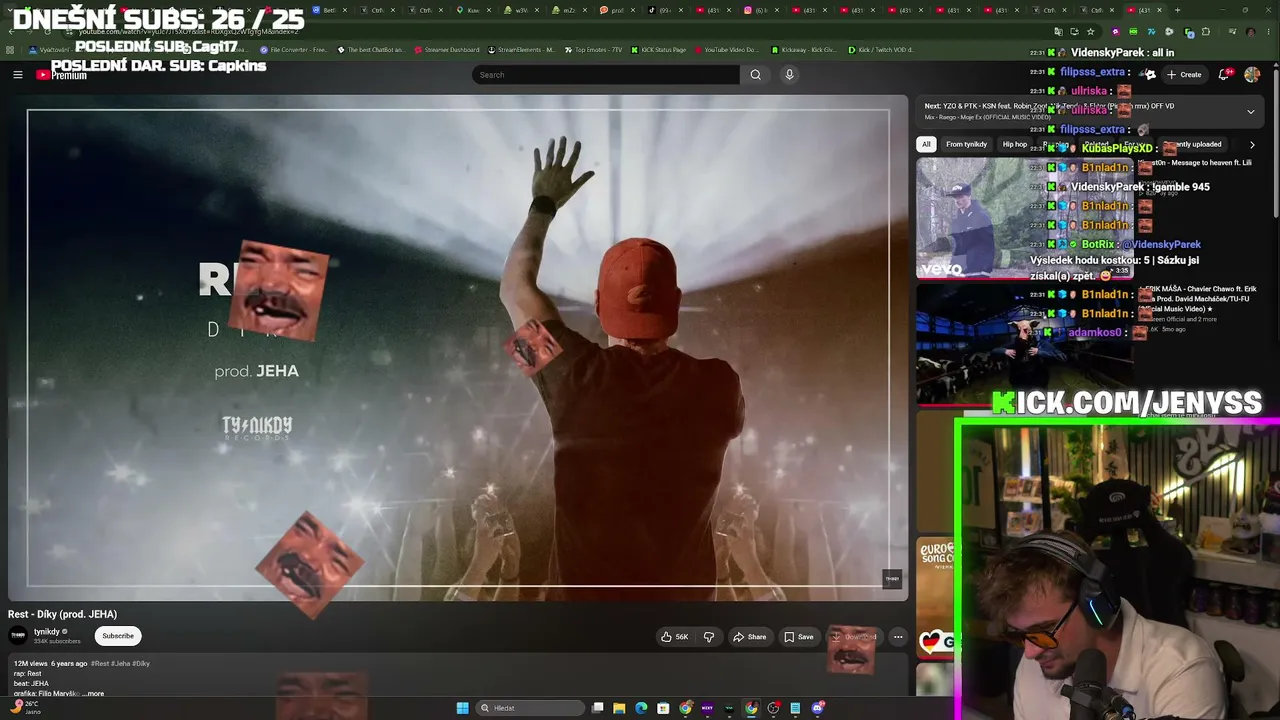This screenshot has width=1280, height=720.
Task: Open the KICK Status Page bookmark
Action: click(658, 50)
